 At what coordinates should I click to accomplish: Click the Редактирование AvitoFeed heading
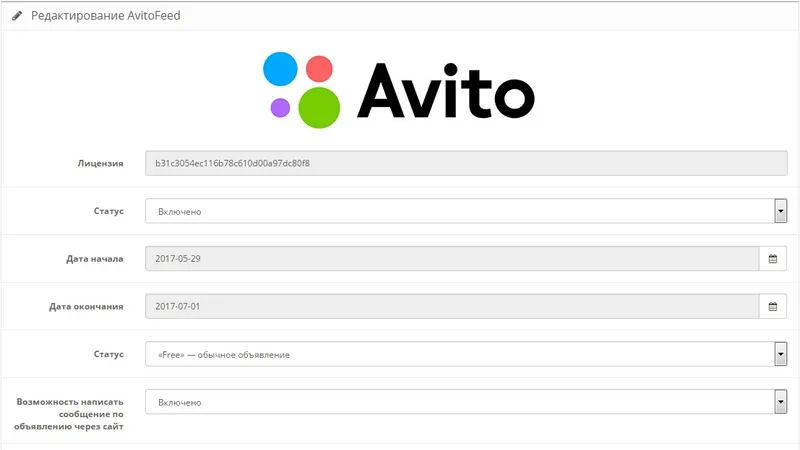[x=106, y=16]
